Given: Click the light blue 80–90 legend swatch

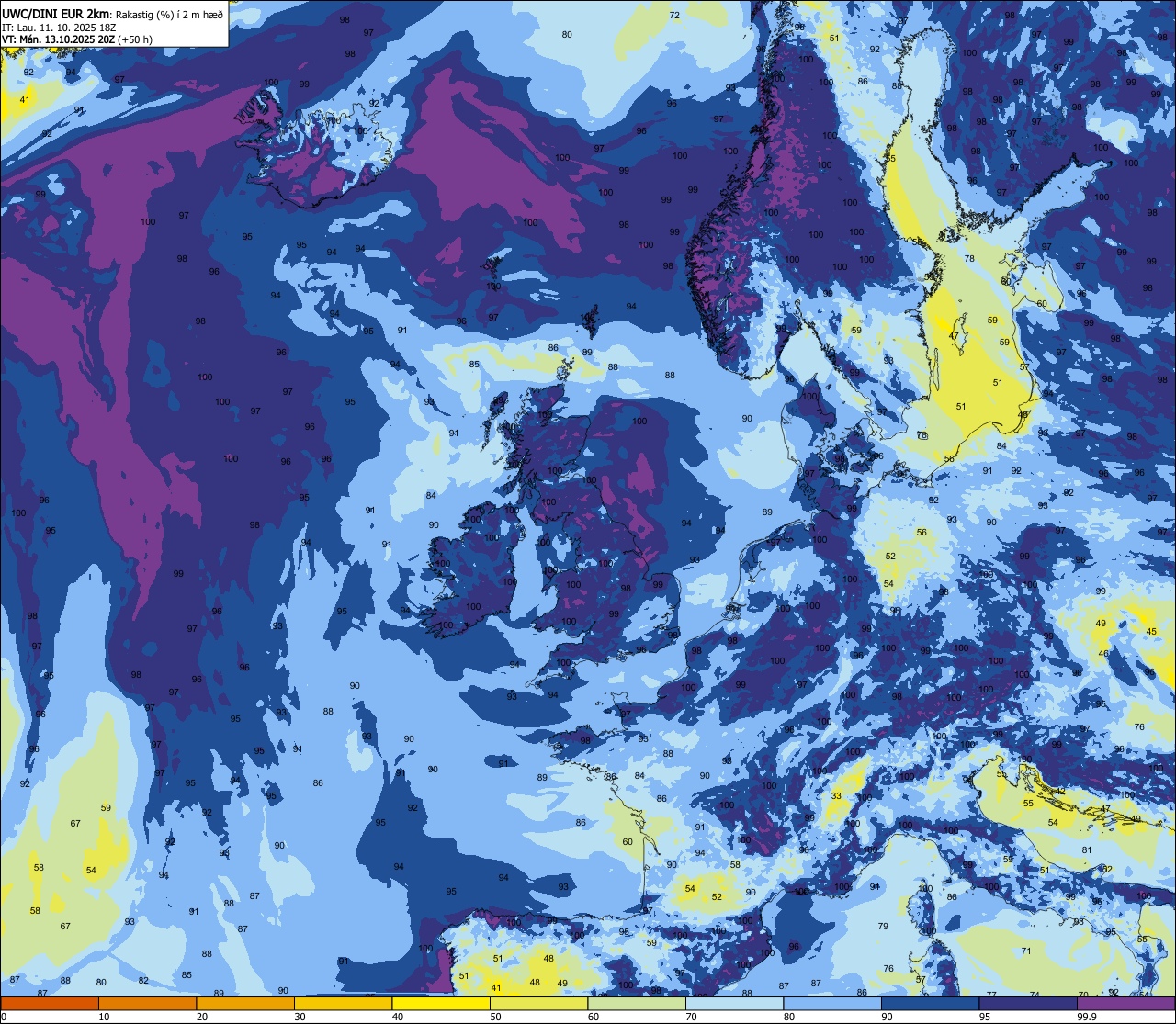Looking at the screenshot, I should pyautogui.click(x=832, y=1003).
